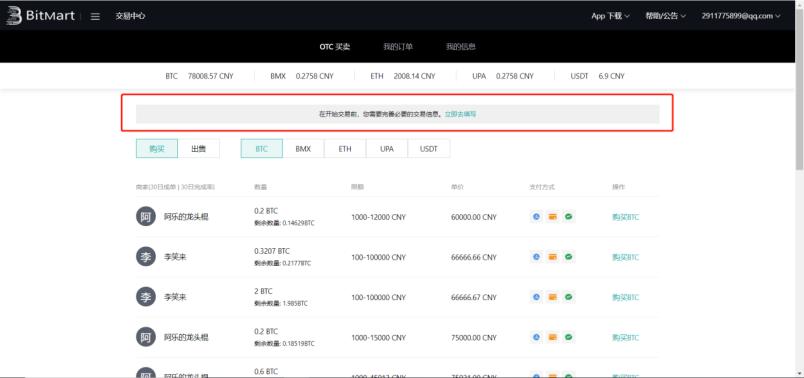Click 购买BTC for the 75000.00 CNY offer
The width and height of the screenshot is (804, 378).
[626, 337]
